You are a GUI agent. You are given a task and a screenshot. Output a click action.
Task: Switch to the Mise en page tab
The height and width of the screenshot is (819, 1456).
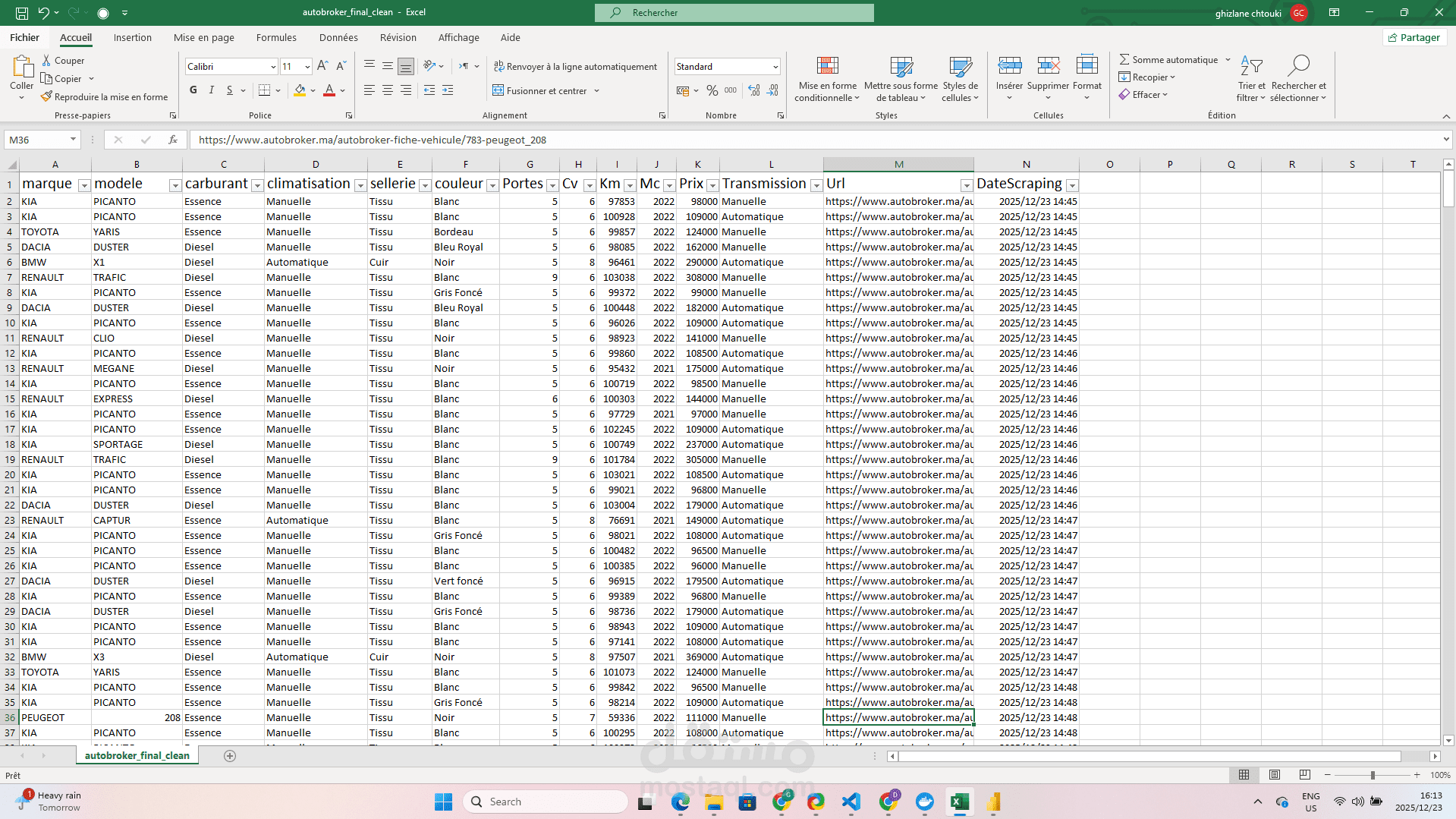click(x=204, y=37)
